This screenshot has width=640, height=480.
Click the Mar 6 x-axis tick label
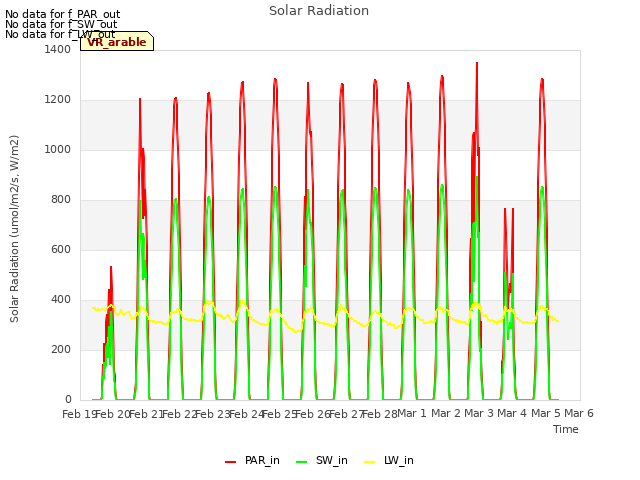click(579, 413)
